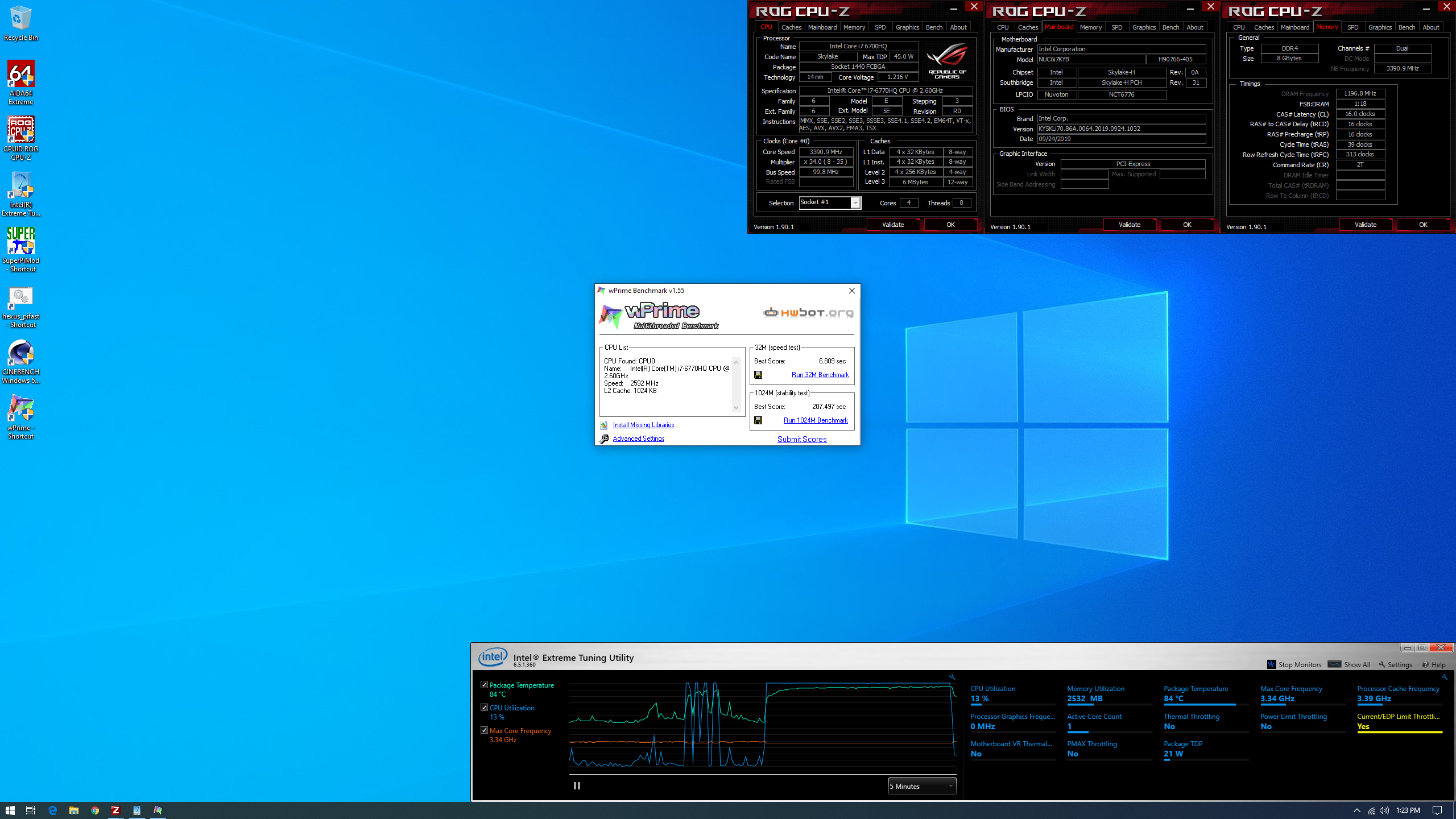This screenshot has width=1456, height=819.
Task: Pause the XTU monitoring graph
Action: click(x=577, y=785)
